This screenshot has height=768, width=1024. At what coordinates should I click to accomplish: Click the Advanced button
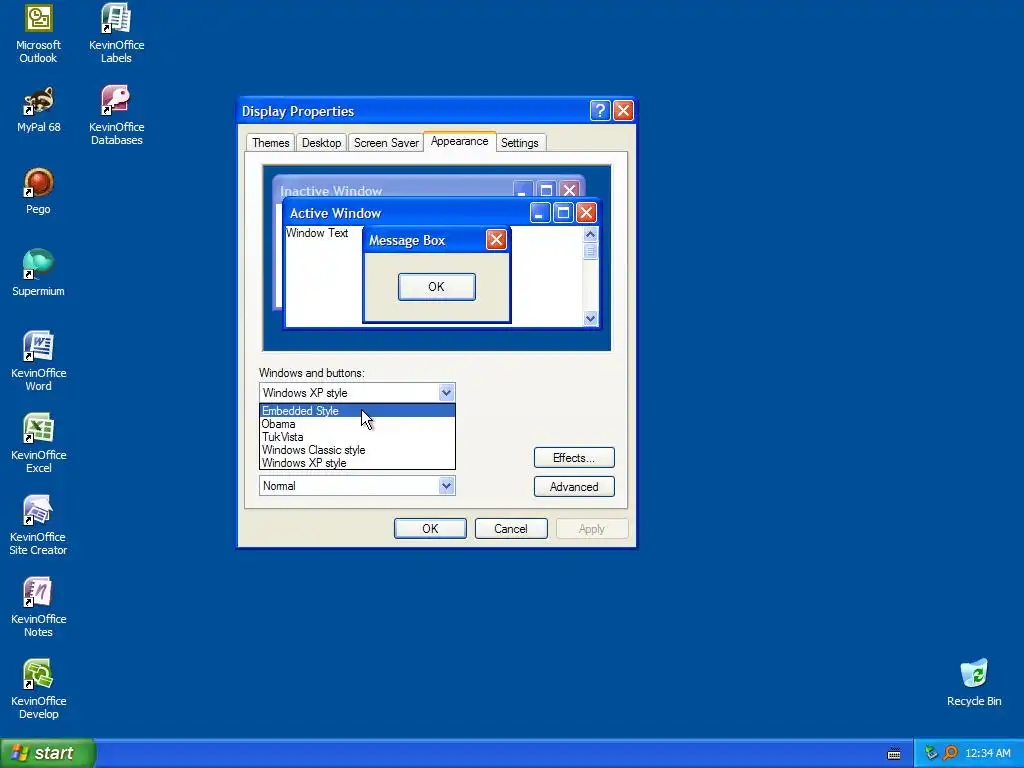point(574,487)
